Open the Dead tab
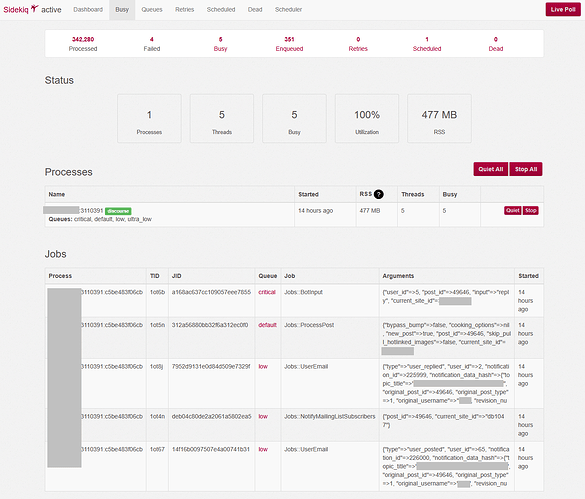The width and height of the screenshot is (585, 499). (255, 10)
